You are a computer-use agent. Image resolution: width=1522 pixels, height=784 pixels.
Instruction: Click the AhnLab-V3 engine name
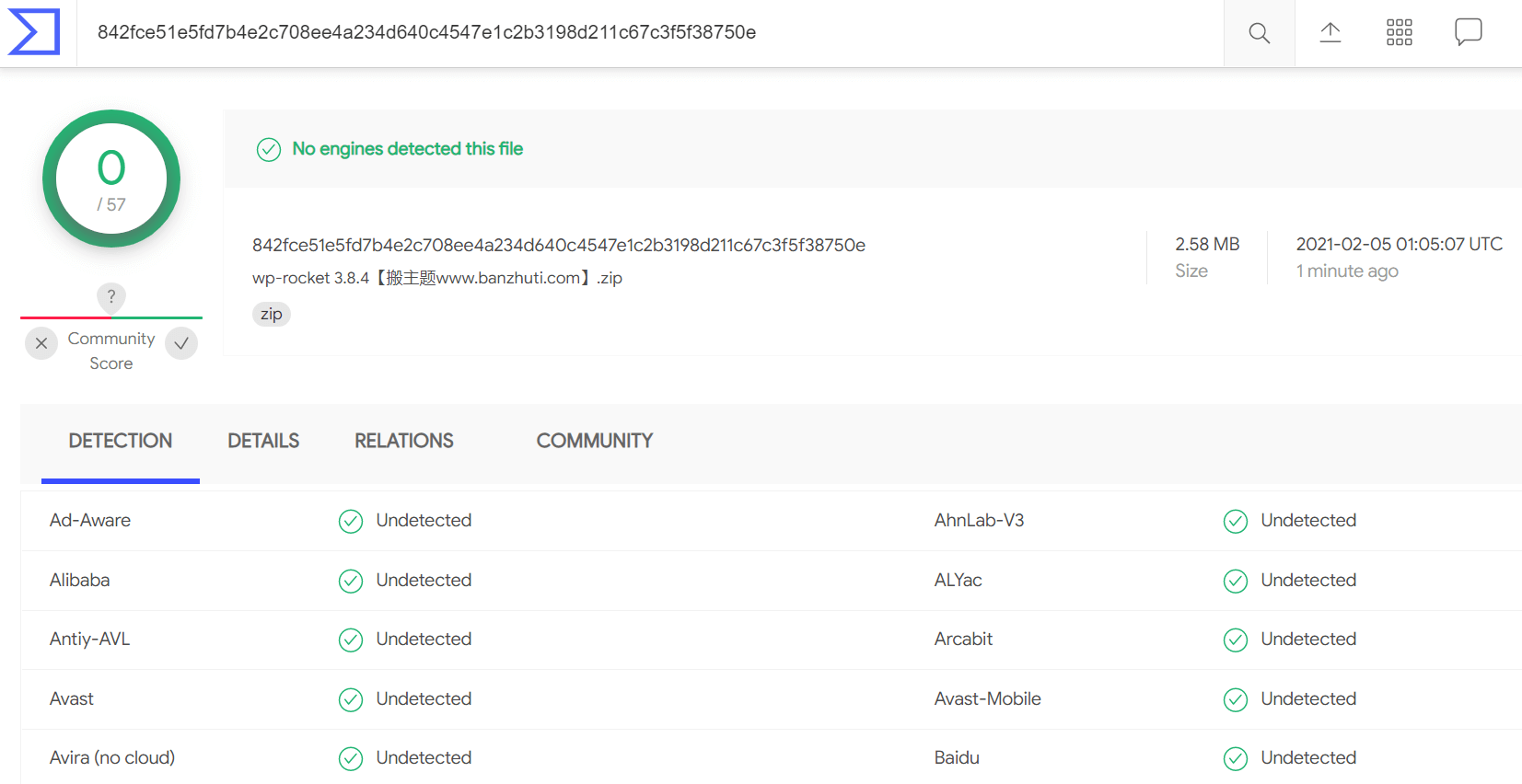coord(979,520)
